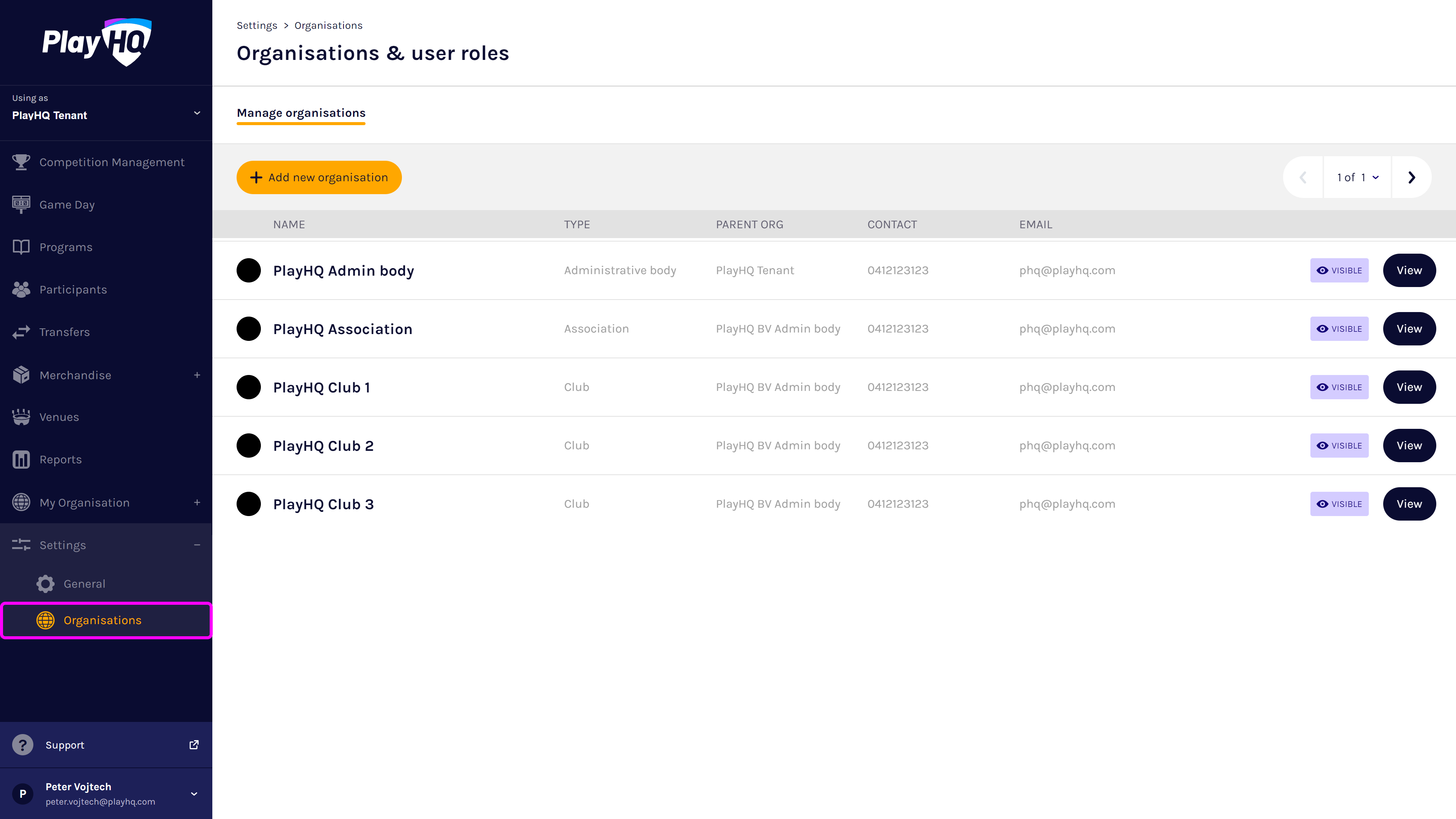This screenshot has height=819, width=1456.
Task: Toggle visibility of PlayHQ Club 2
Action: [x=1339, y=446]
